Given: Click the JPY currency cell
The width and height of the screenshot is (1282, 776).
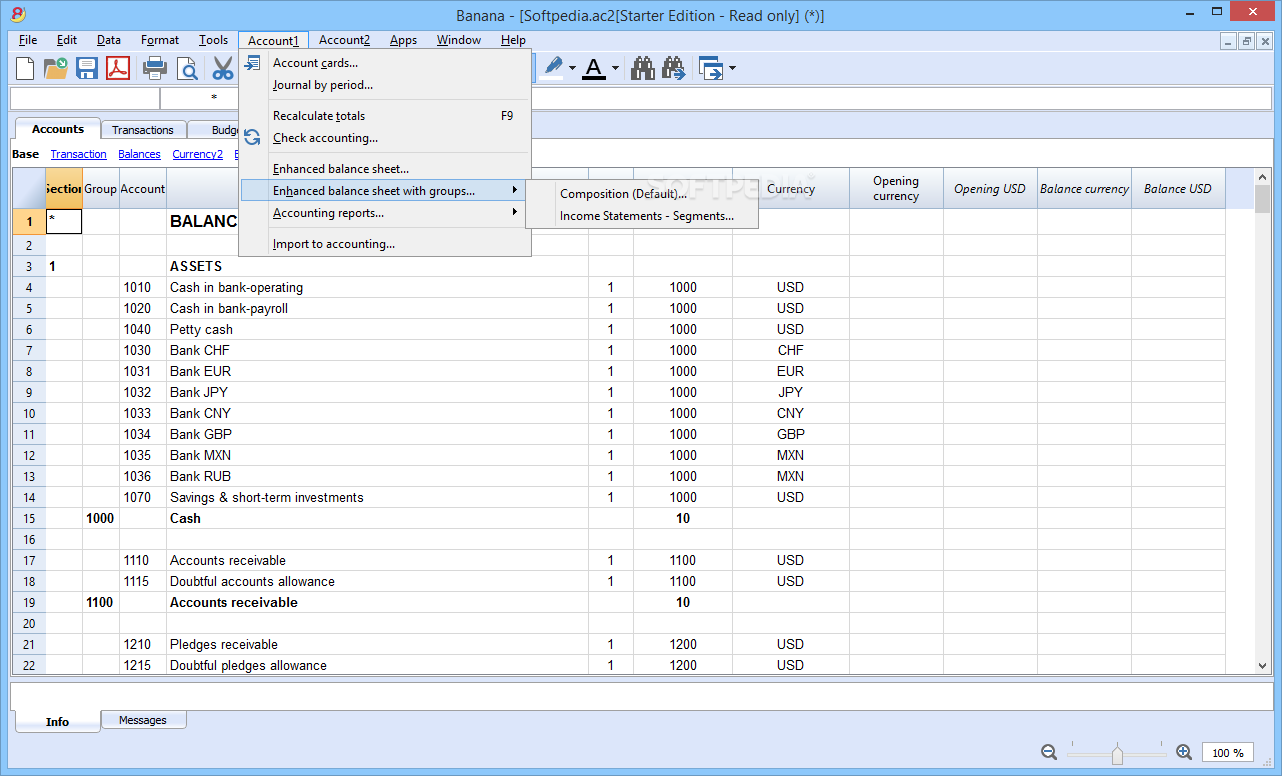Looking at the screenshot, I should (790, 392).
